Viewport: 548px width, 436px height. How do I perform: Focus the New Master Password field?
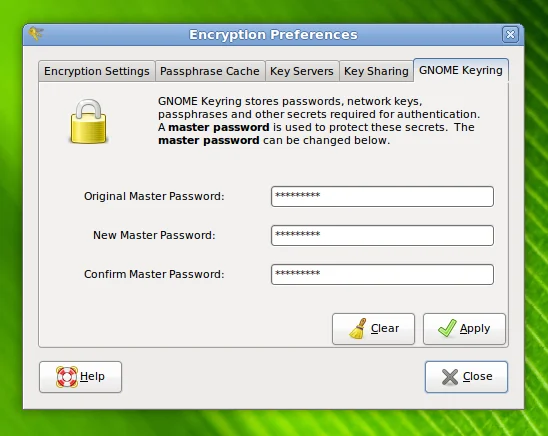[x=382, y=235]
